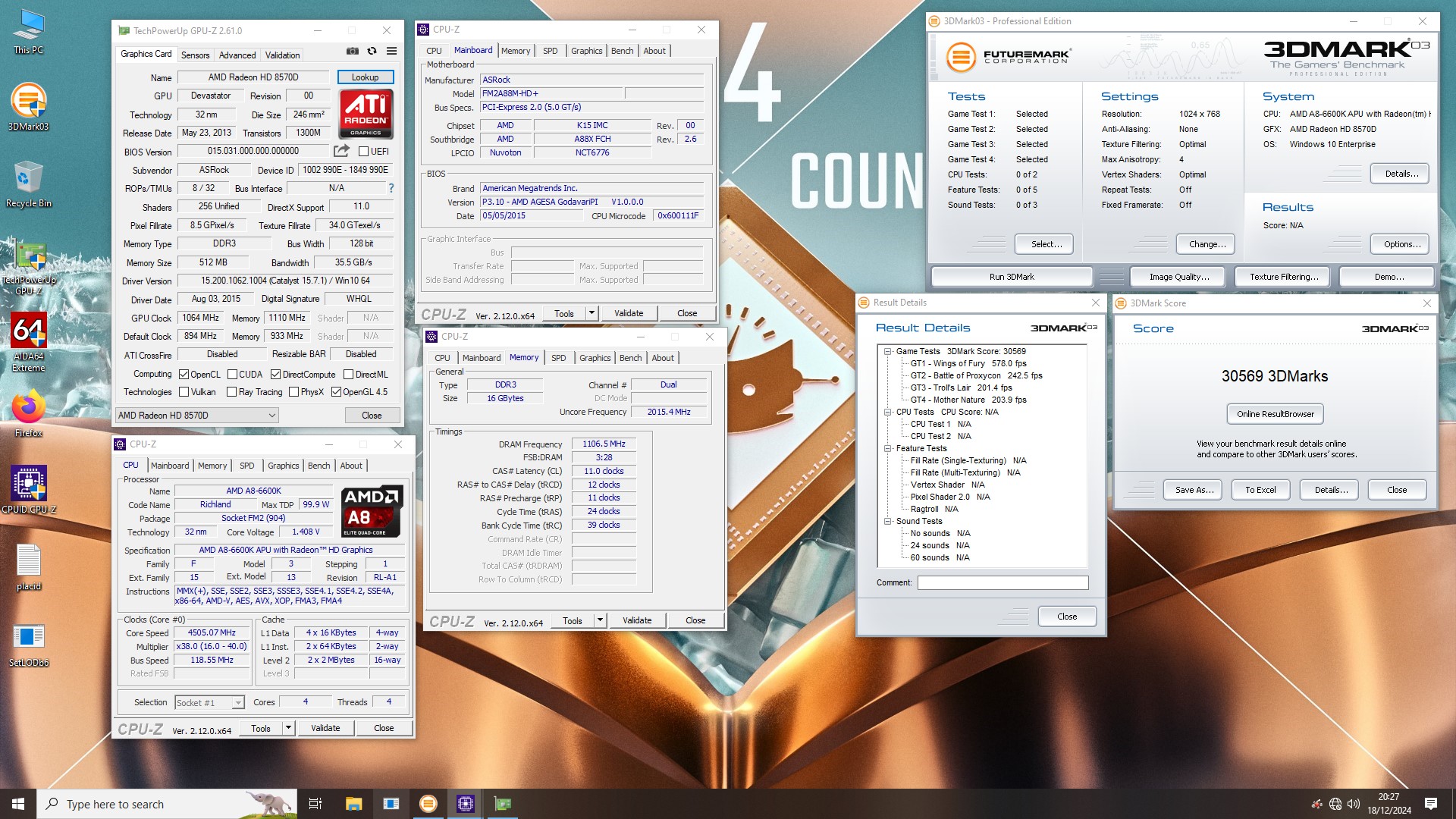Toggle the Vulkan checkbox
1456x819 pixels.
pos(184,392)
